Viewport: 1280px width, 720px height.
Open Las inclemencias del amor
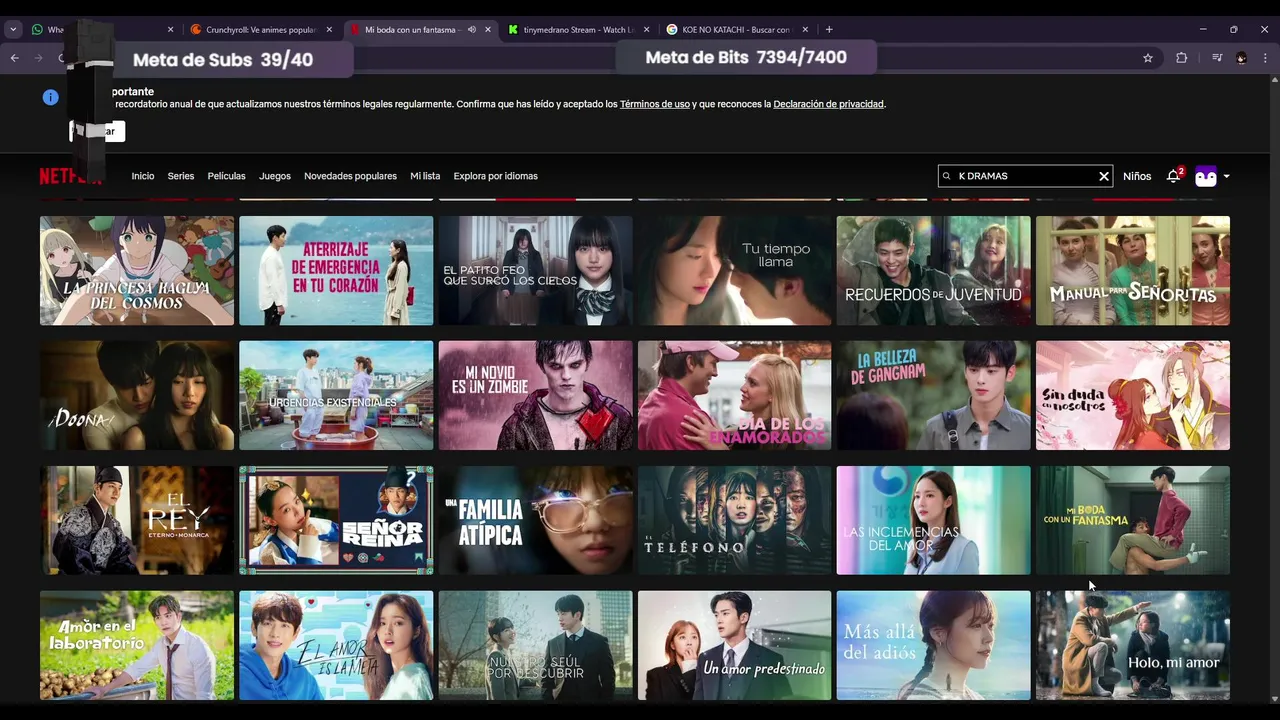pos(933,521)
